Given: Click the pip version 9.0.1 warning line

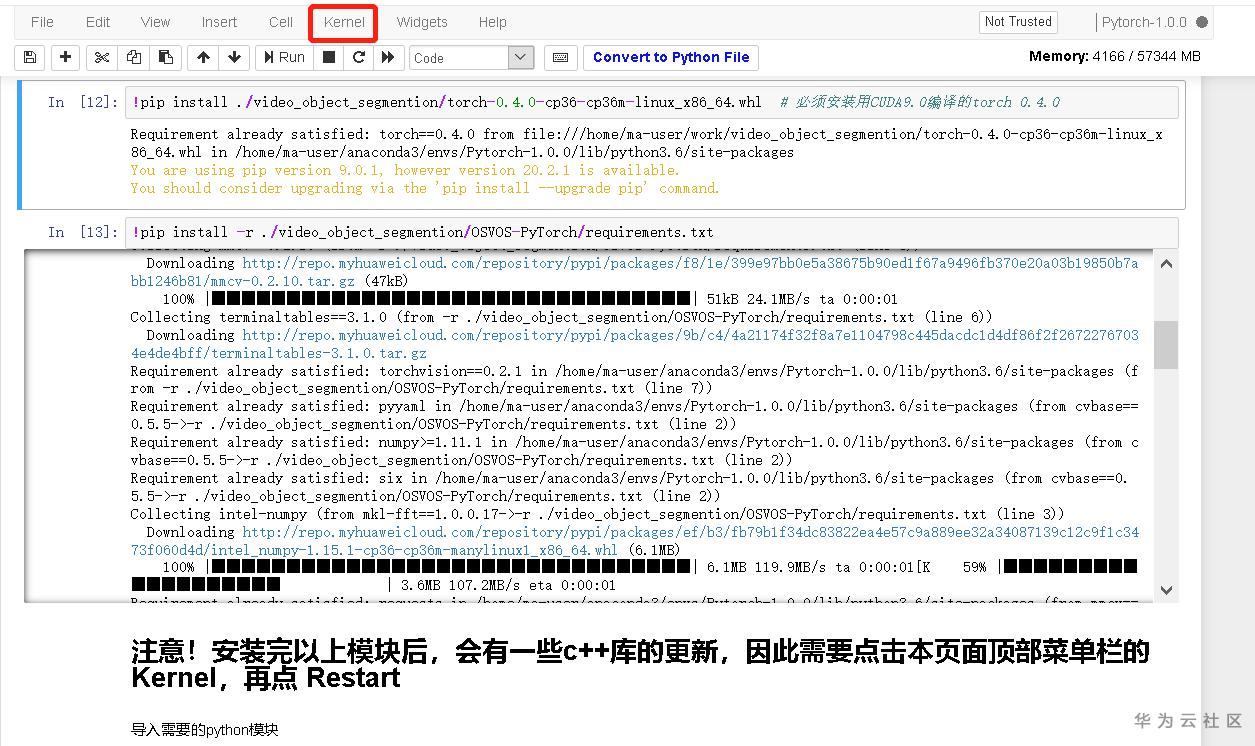Looking at the screenshot, I should tap(405, 170).
